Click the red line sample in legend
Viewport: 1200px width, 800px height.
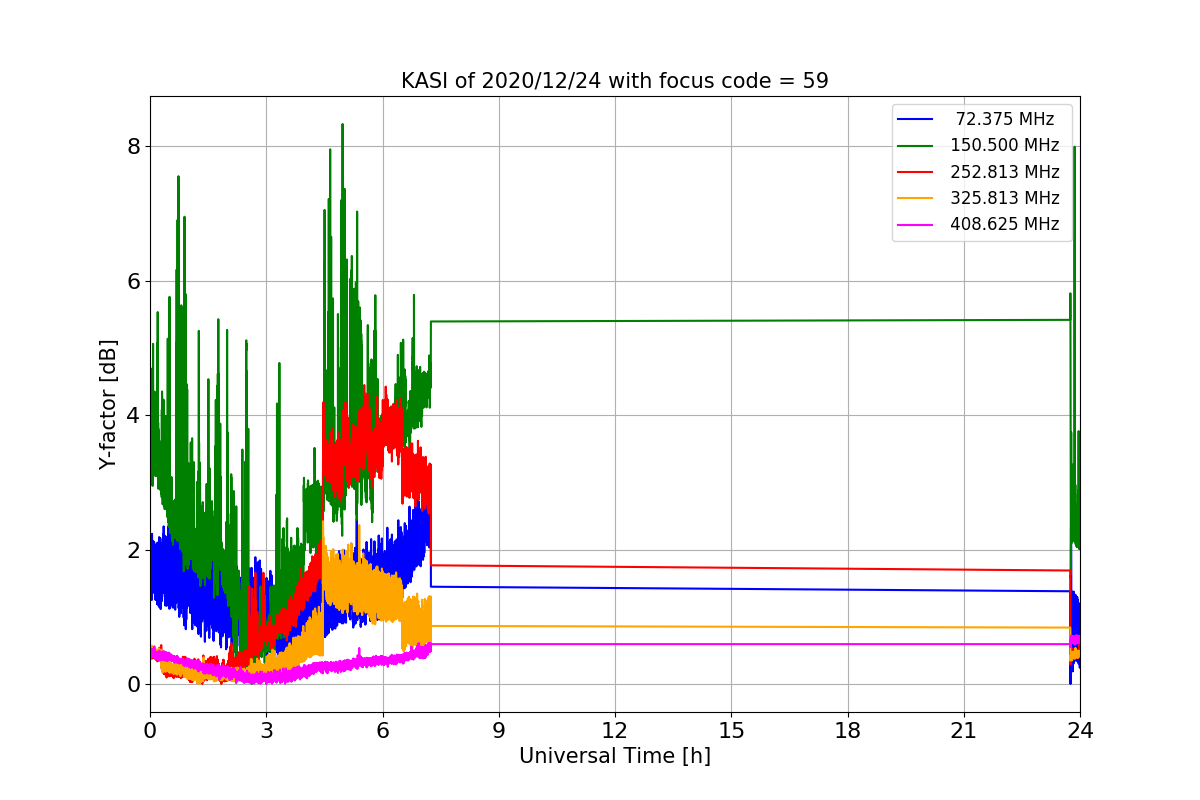(x=915, y=172)
